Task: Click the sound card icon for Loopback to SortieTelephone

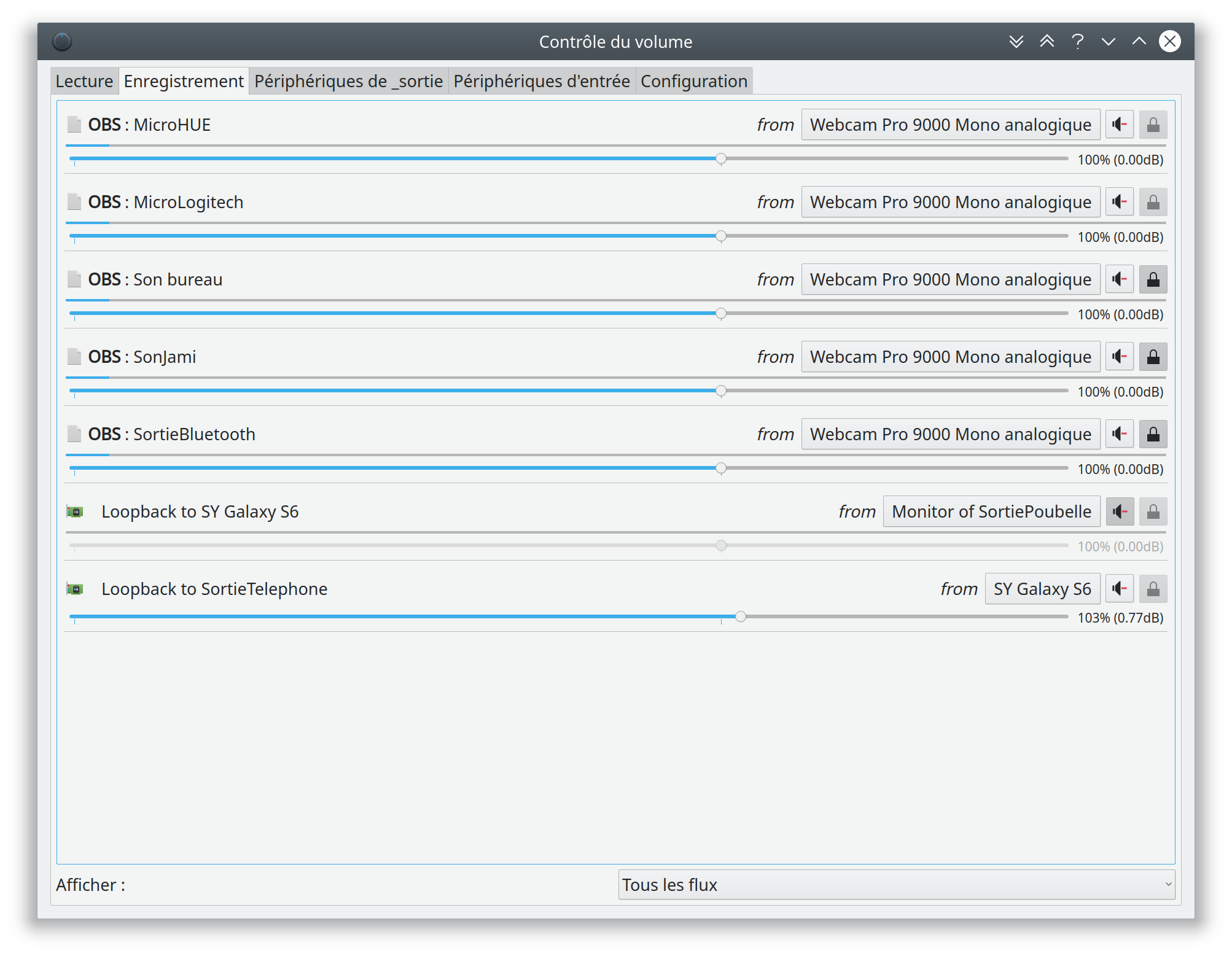Action: (x=74, y=588)
